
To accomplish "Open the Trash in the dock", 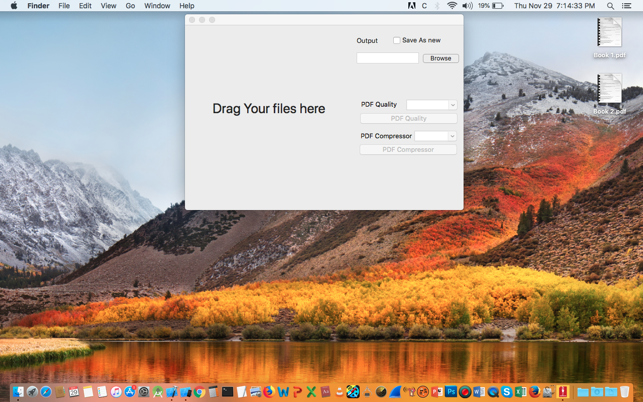I will [625, 392].
